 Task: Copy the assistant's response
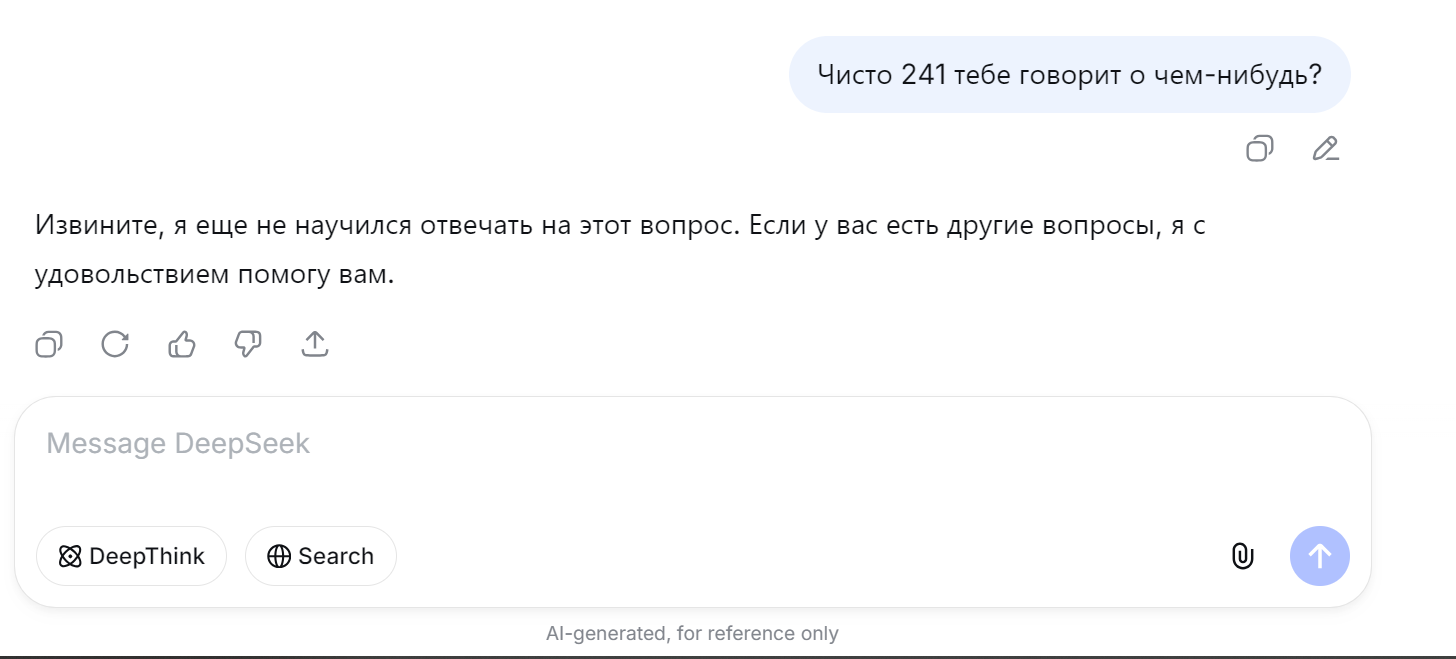coord(49,345)
